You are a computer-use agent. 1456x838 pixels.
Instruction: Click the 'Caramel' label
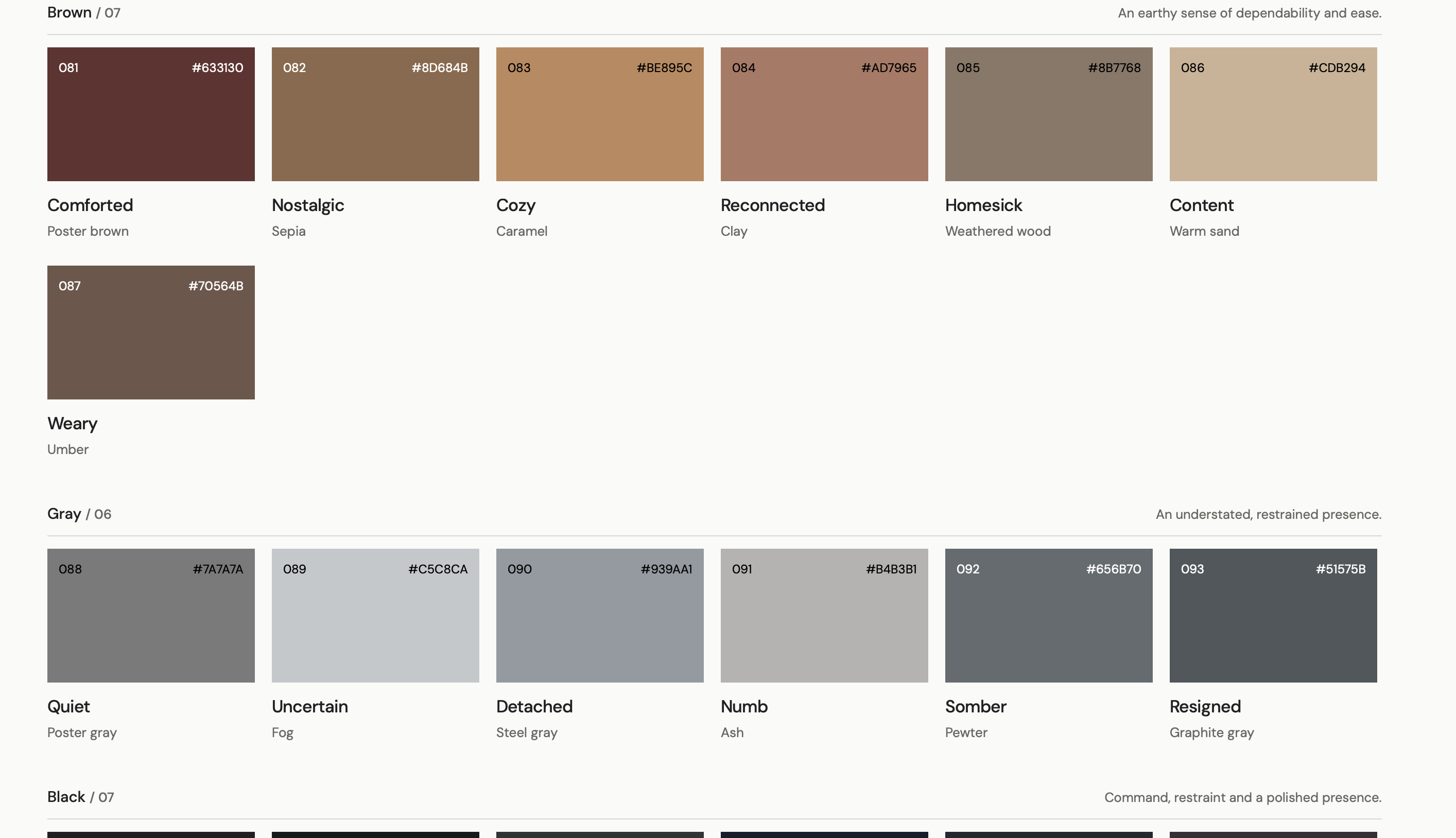point(522,231)
